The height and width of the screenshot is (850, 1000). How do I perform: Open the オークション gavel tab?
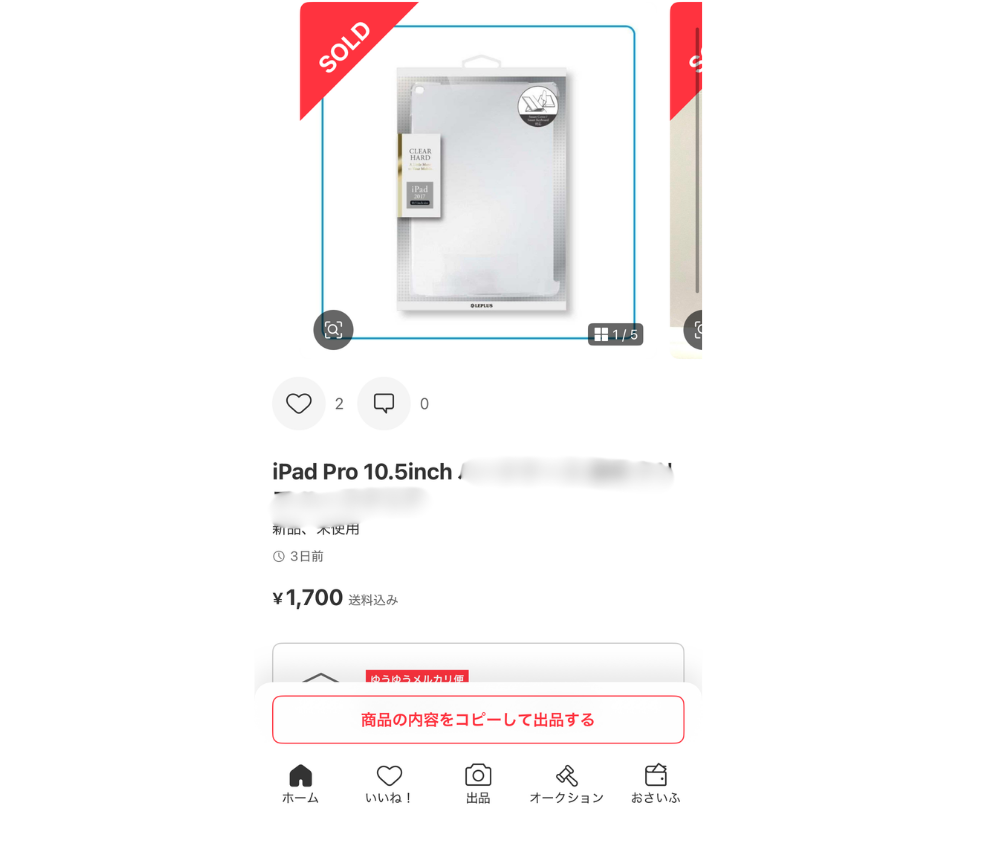pyautogui.click(x=566, y=784)
